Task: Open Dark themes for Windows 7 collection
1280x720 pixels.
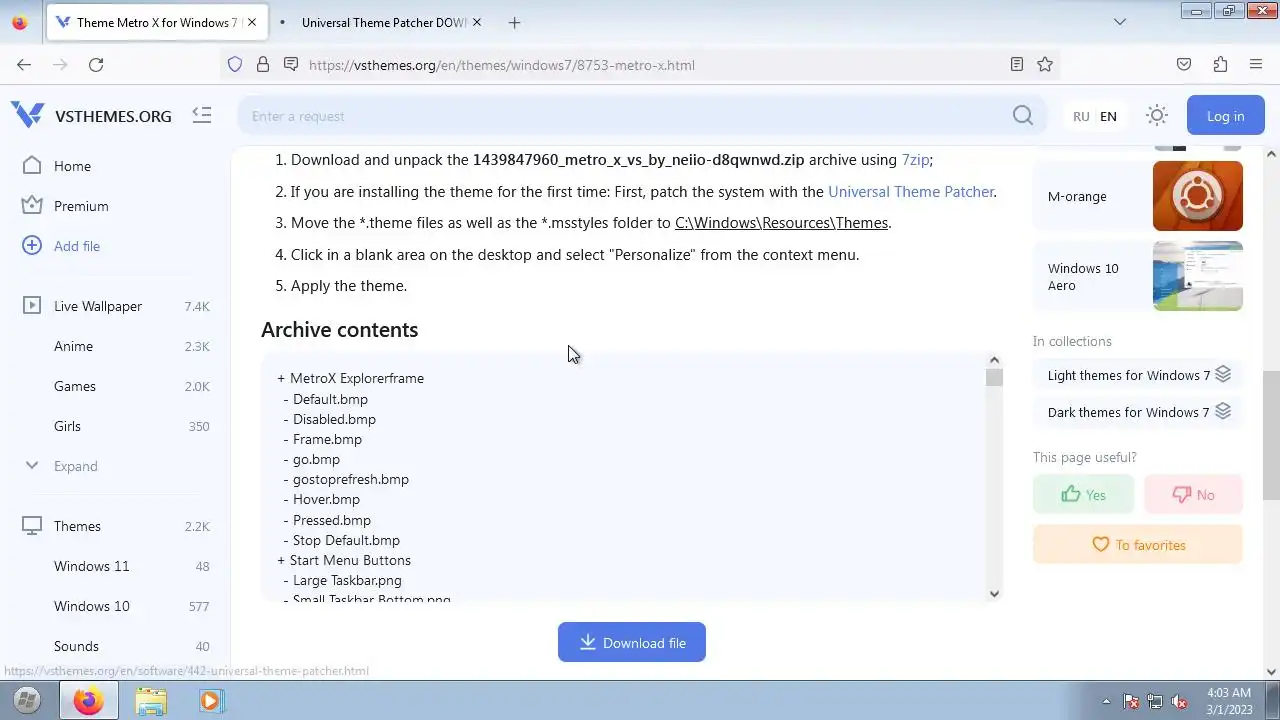Action: pos(1138,412)
